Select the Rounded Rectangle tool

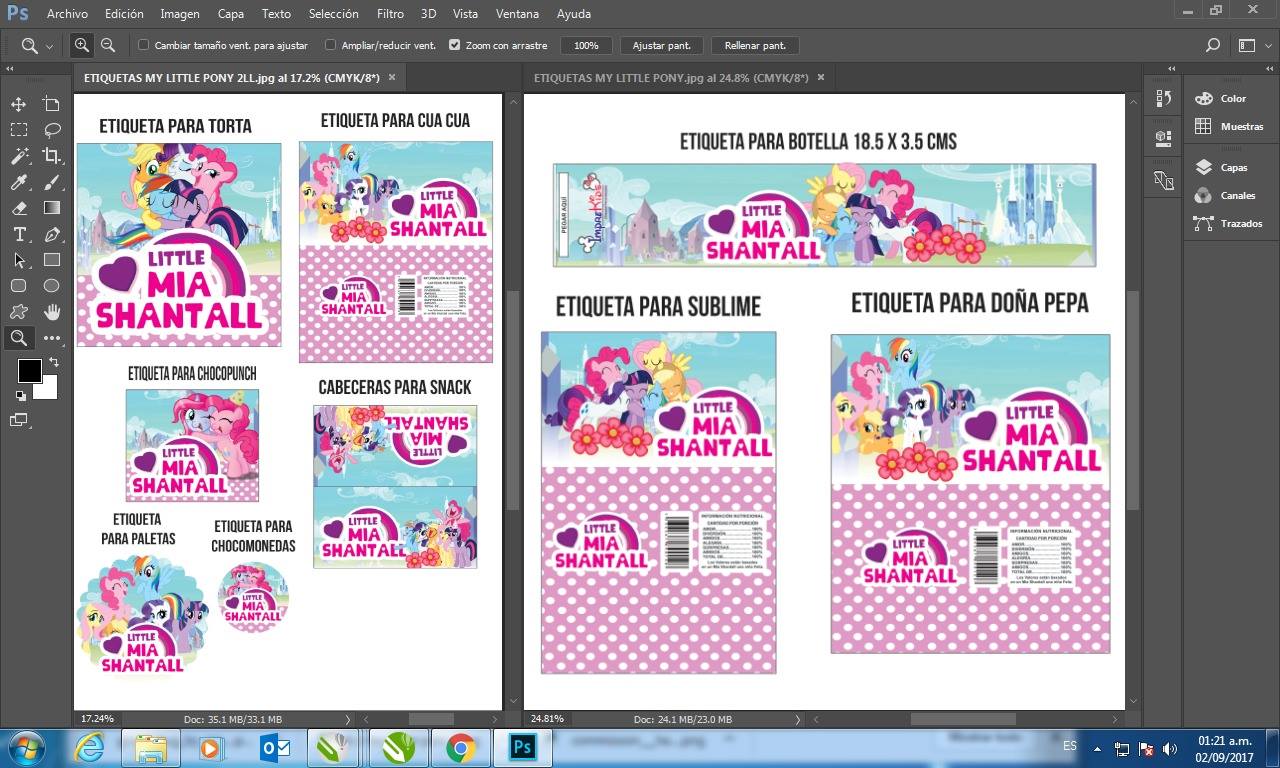[x=18, y=286]
